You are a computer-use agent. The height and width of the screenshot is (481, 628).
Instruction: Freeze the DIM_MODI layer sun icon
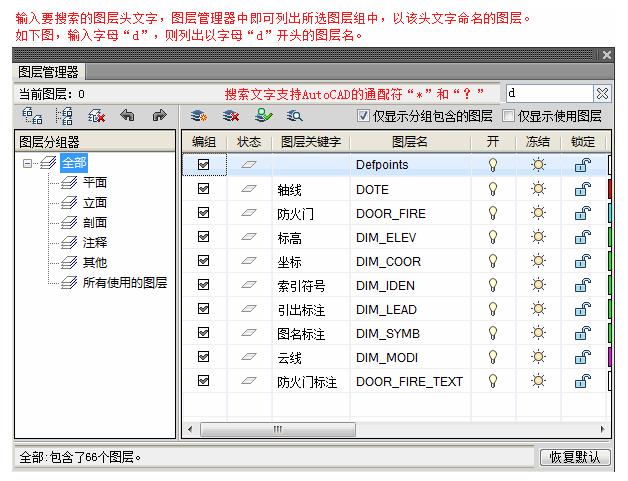538,357
